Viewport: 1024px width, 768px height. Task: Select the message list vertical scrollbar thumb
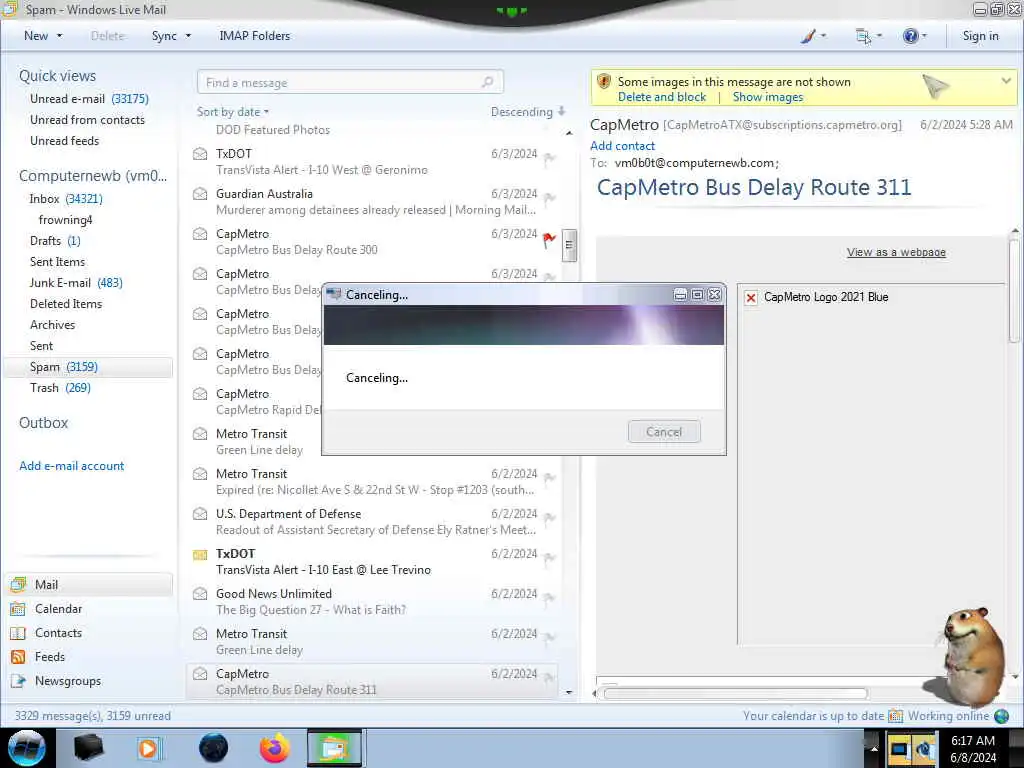point(569,245)
